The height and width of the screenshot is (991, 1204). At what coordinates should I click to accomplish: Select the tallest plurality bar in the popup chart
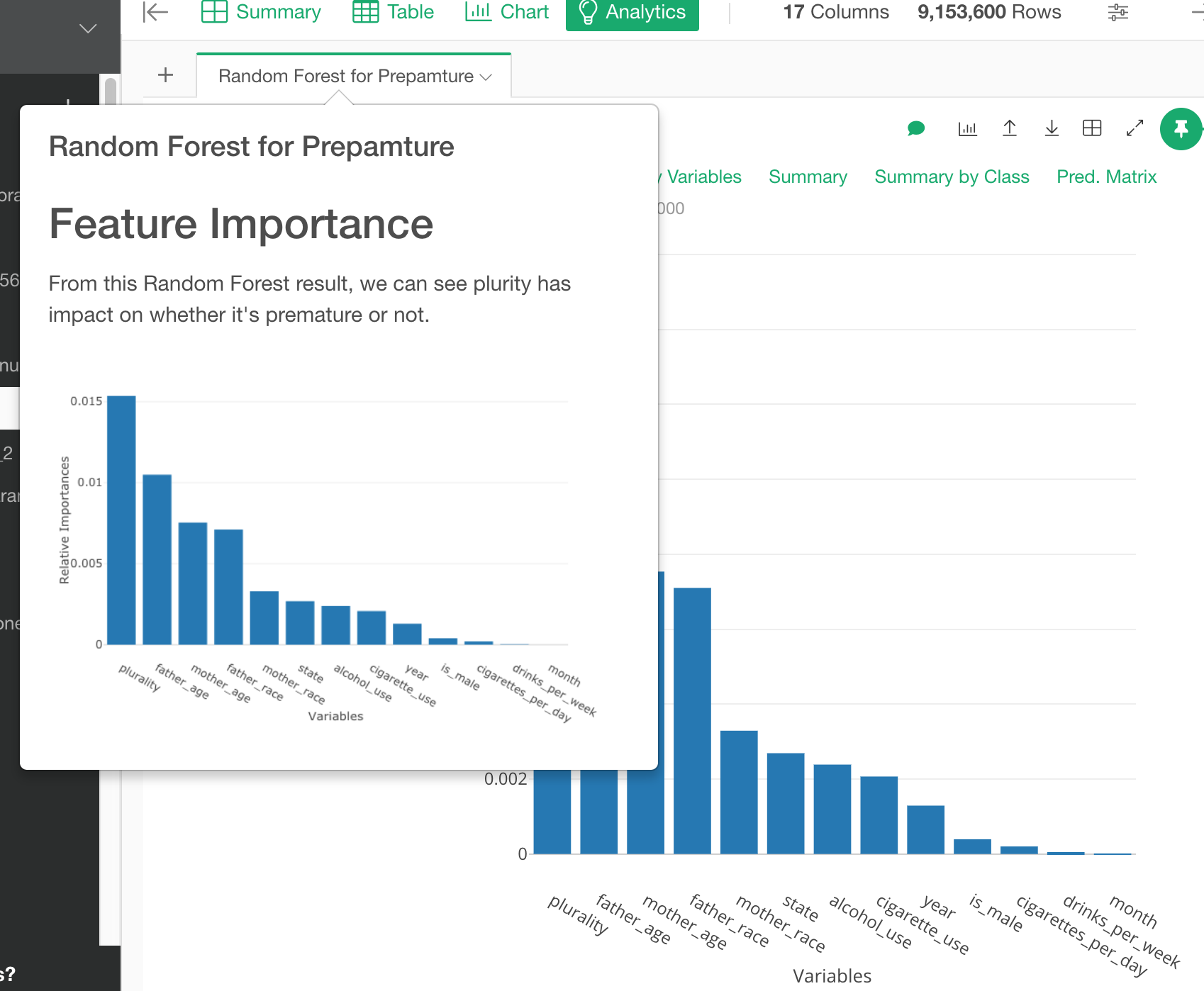[121, 521]
